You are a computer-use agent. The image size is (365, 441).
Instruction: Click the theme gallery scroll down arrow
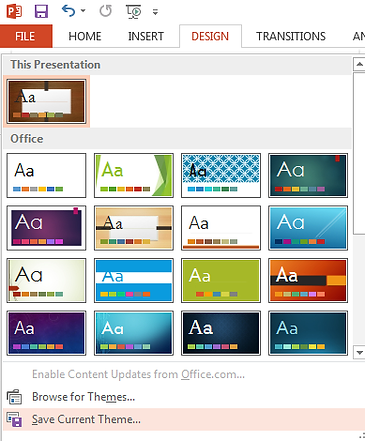click(x=359, y=352)
